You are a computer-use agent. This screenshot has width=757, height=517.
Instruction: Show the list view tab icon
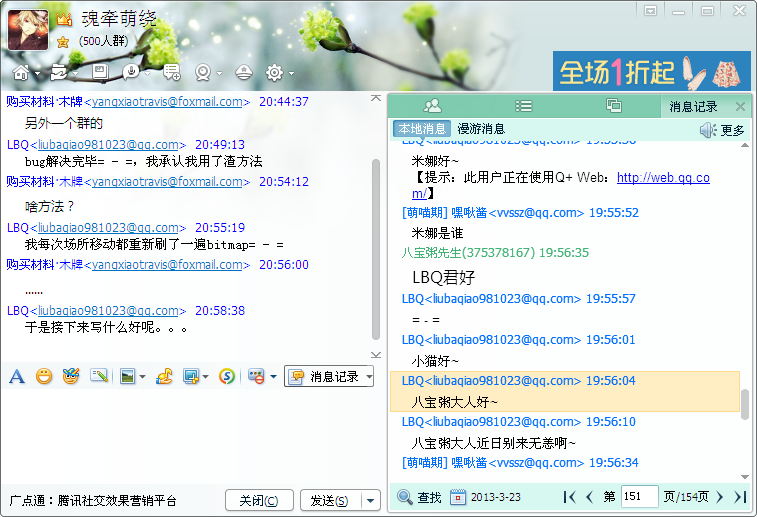click(x=523, y=106)
